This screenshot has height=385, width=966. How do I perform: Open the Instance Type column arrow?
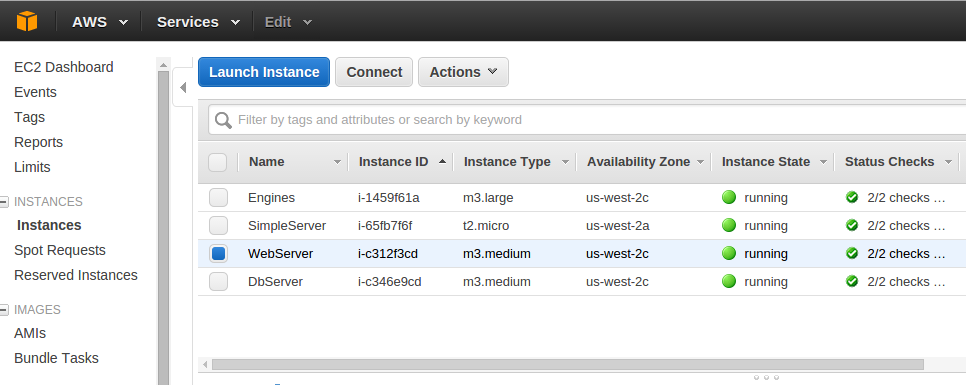tap(565, 162)
